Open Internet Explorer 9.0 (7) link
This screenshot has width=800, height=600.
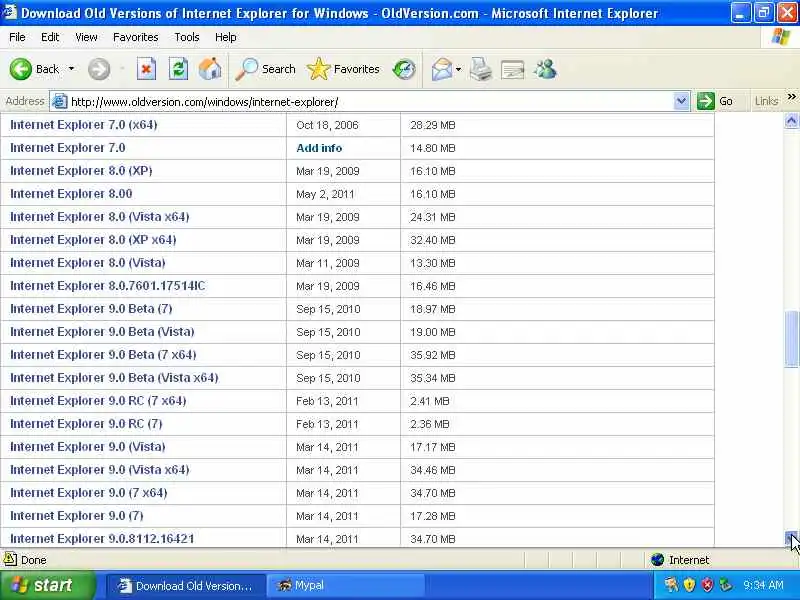[x=77, y=515]
